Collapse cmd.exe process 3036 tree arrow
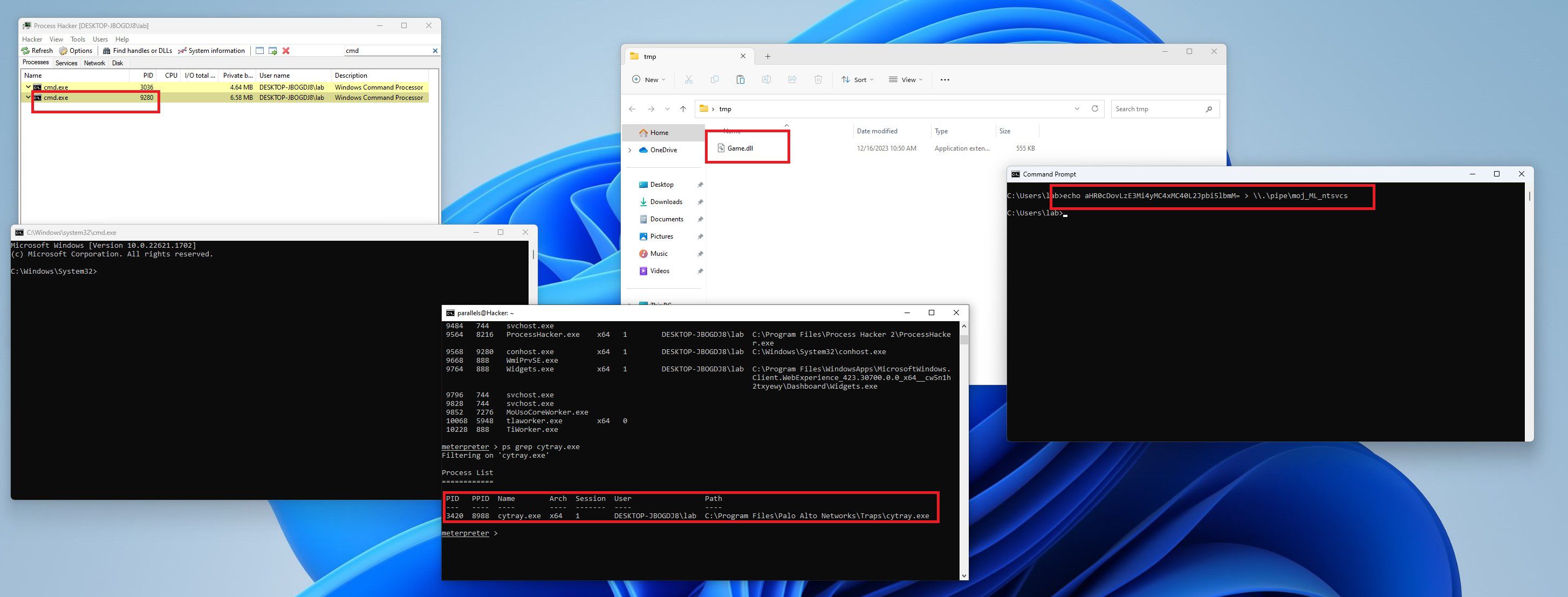The height and width of the screenshot is (597, 1568). (28, 87)
